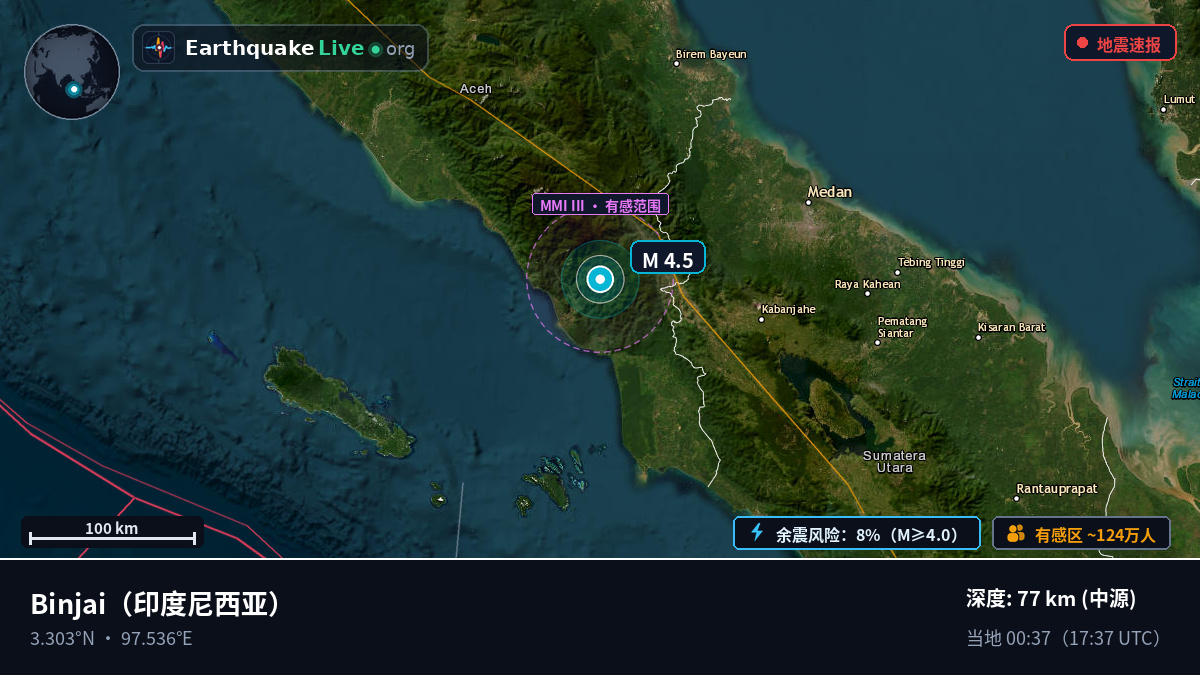Screen dimensions: 1200x675
Task: Click the 100 km scale bar
Action: (x=112, y=532)
